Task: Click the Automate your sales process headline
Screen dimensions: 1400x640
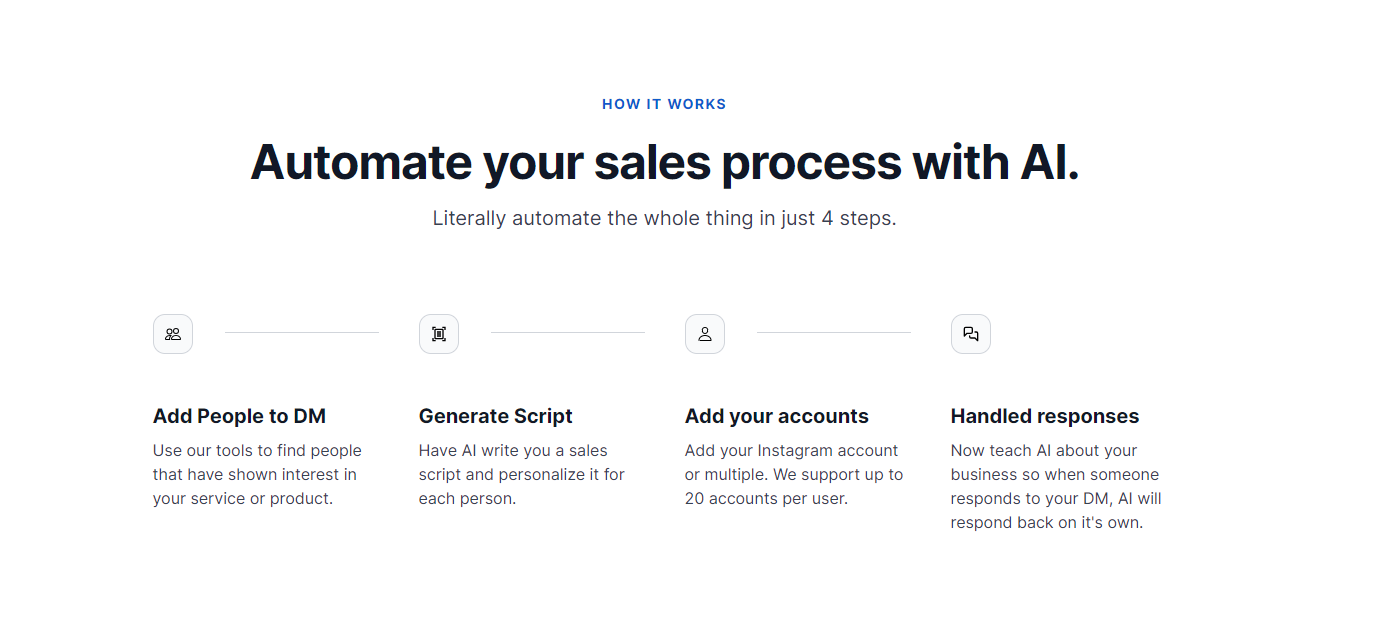Action: [665, 162]
